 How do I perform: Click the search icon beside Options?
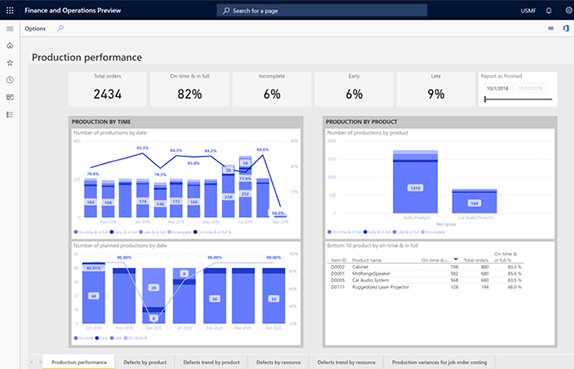point(60,28)
